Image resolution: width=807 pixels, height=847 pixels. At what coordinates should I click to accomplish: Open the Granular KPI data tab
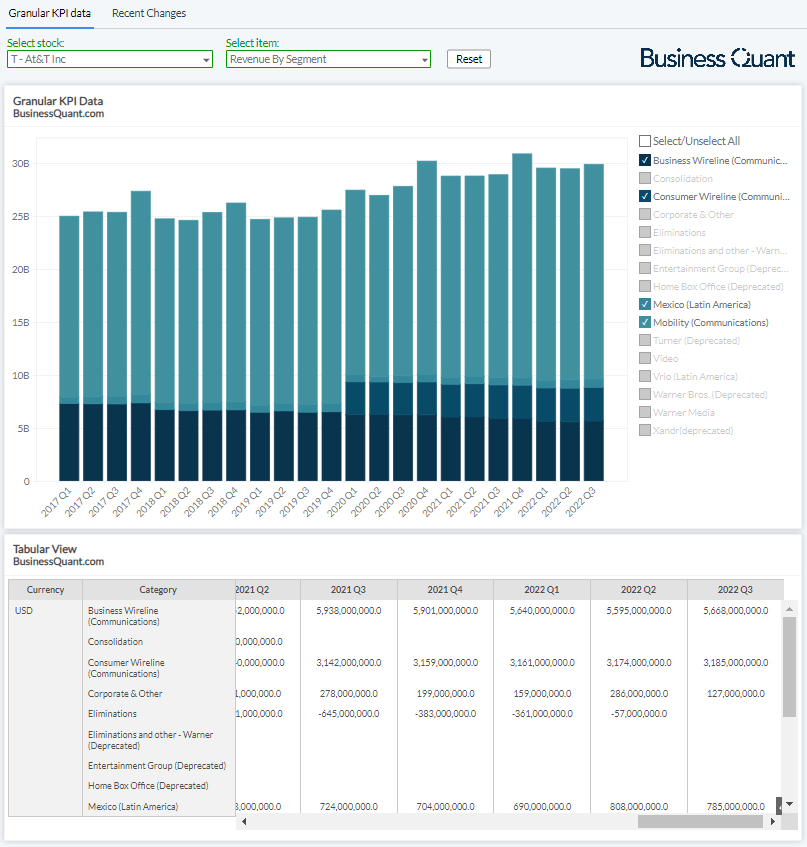50,13
